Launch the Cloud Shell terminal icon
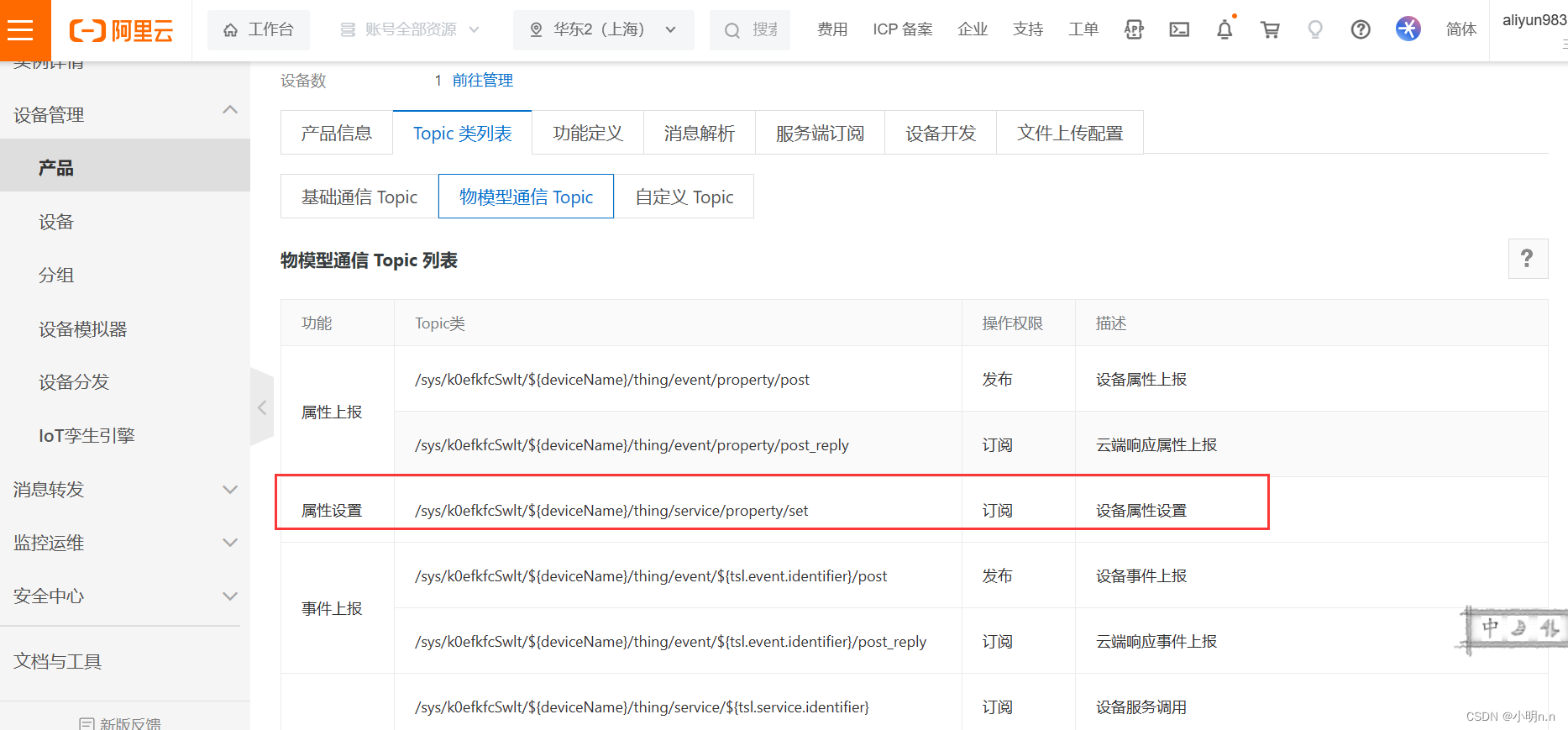1568x730 pixels. [1179, 30]
